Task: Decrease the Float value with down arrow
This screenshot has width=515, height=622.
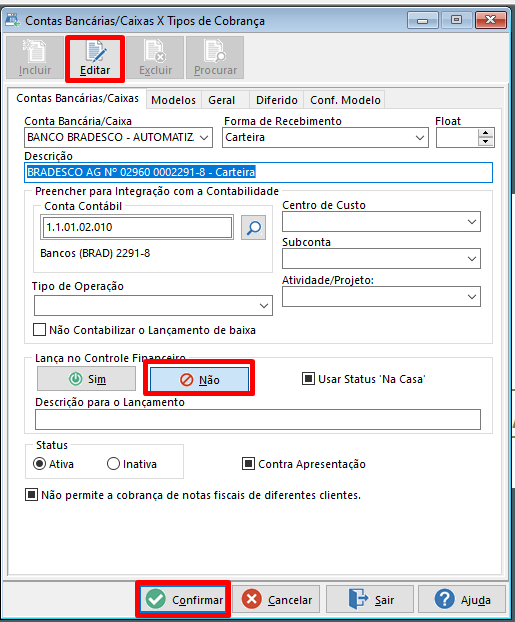Action: point(486,142)
